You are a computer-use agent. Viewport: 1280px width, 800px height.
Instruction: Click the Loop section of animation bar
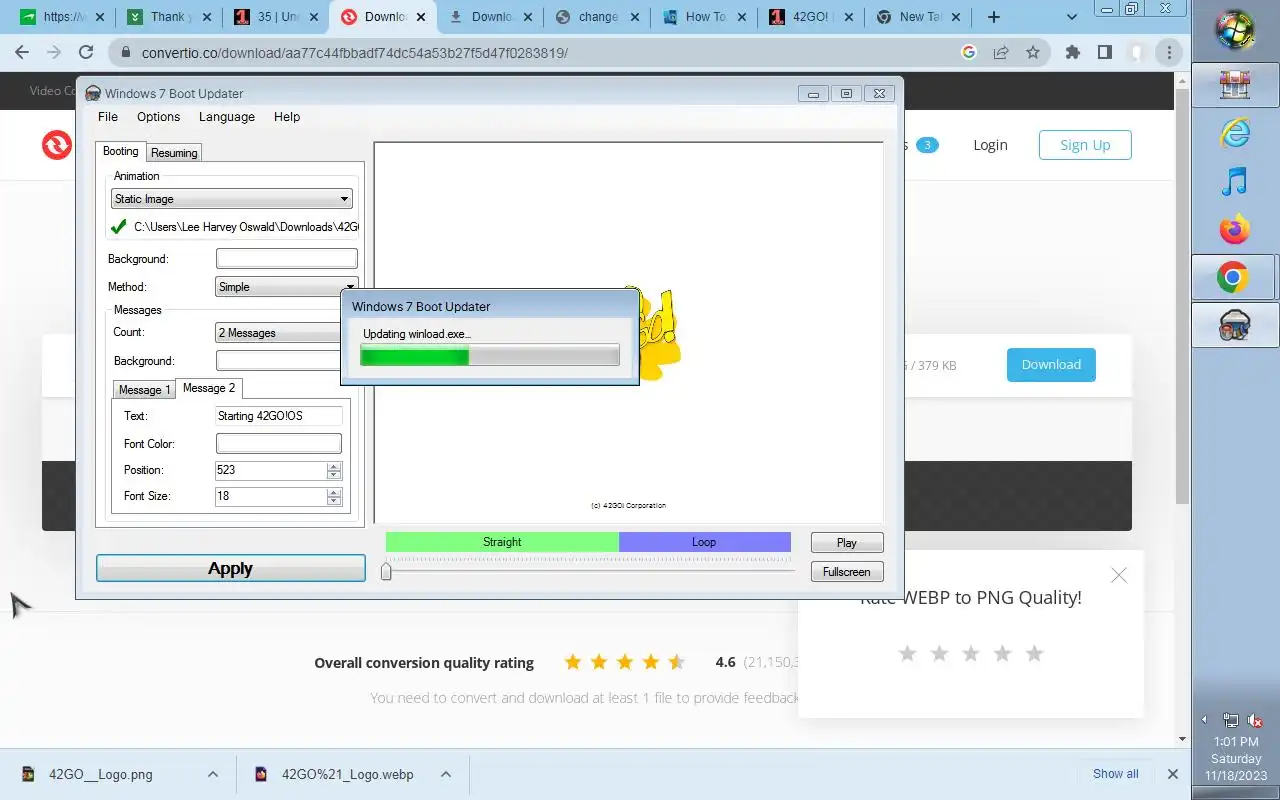pyautogui.click(x=704, y=542)
